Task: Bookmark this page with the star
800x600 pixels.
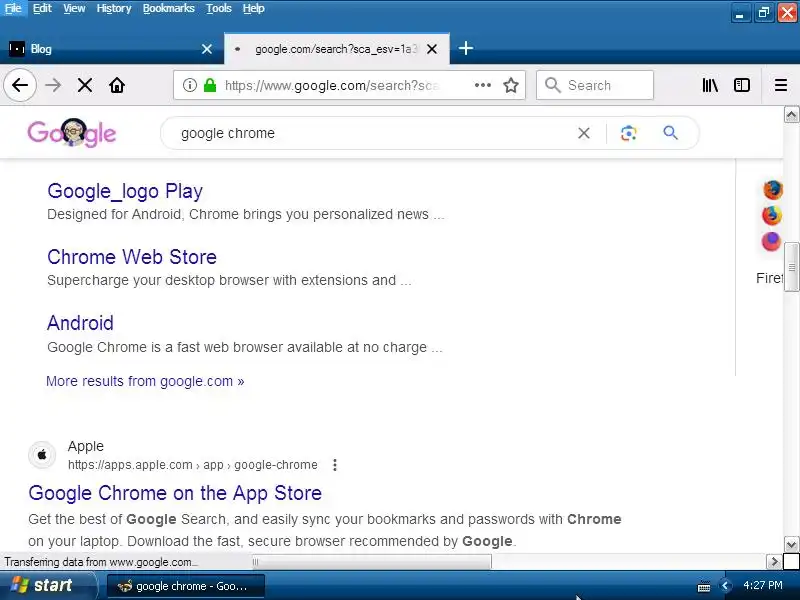Action: pos(511,85)
